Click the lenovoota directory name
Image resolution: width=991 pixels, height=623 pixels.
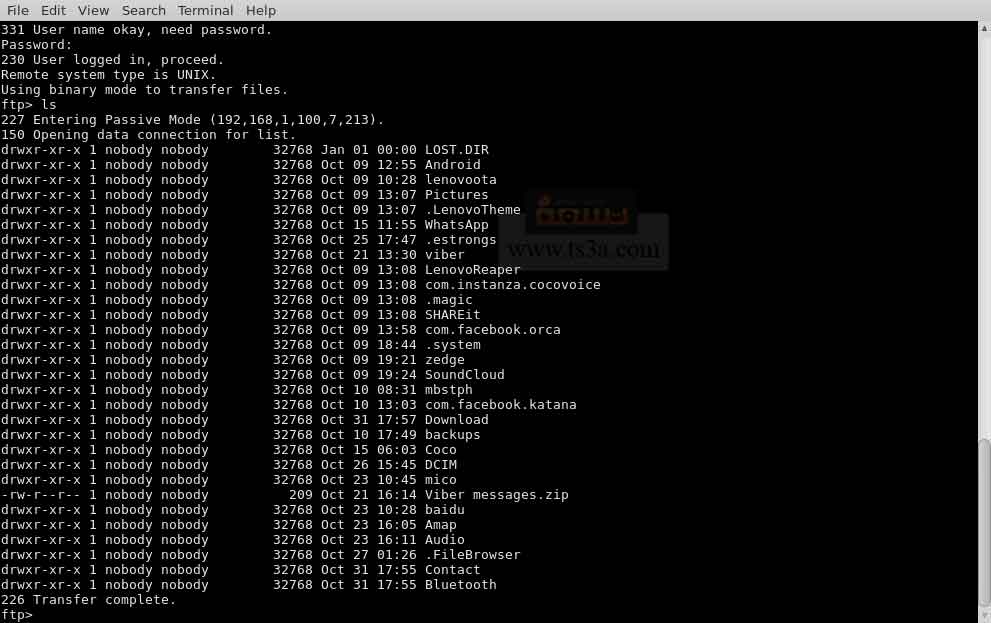click(461, 180)
